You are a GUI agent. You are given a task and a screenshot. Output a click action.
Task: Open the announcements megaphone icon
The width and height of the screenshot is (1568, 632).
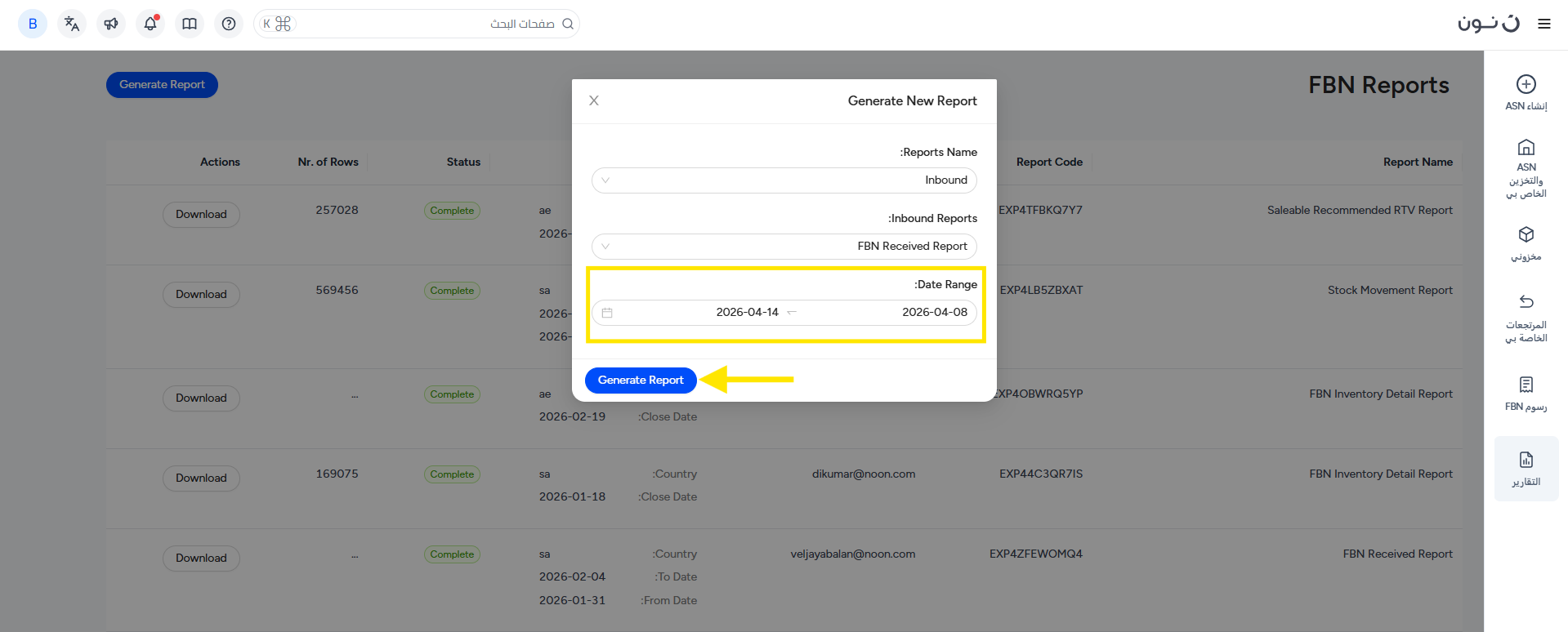(x=111, y=24)
